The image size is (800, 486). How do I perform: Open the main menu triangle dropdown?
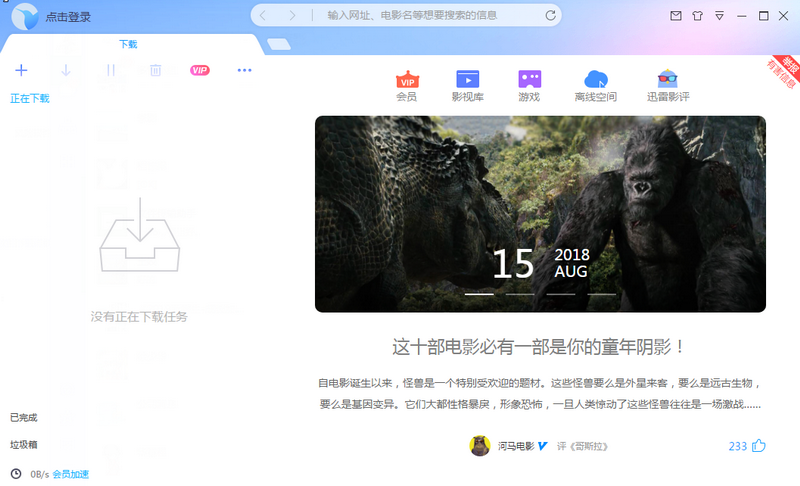pos(719,16)
